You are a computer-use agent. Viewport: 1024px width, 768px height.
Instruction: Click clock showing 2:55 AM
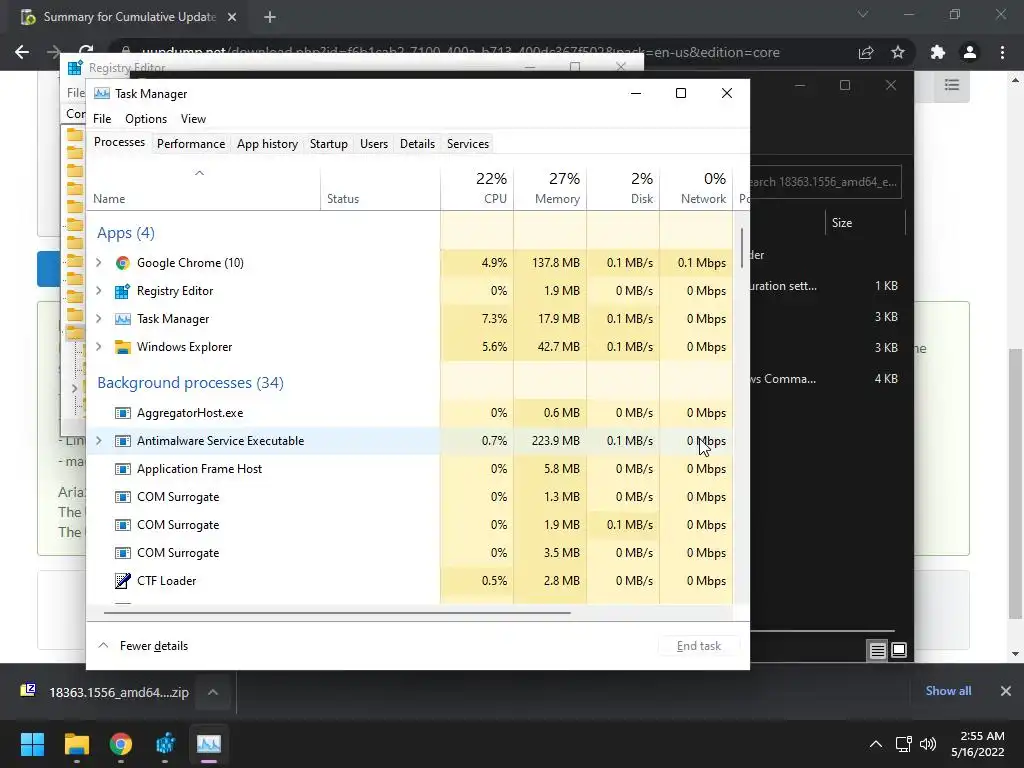tap(982, 736)
